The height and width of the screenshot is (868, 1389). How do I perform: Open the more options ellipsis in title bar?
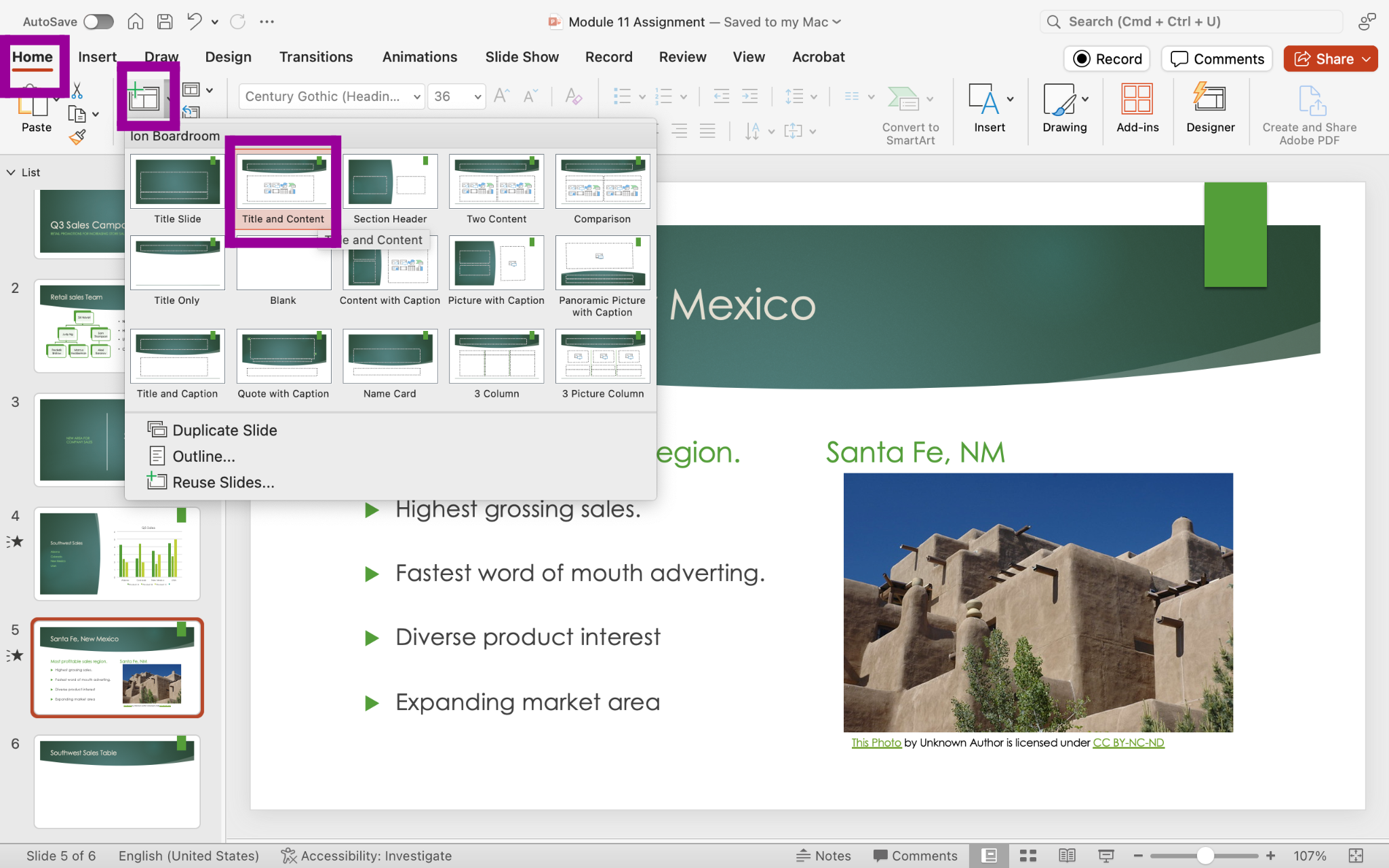pyautogui.click(x=267, y=22)
